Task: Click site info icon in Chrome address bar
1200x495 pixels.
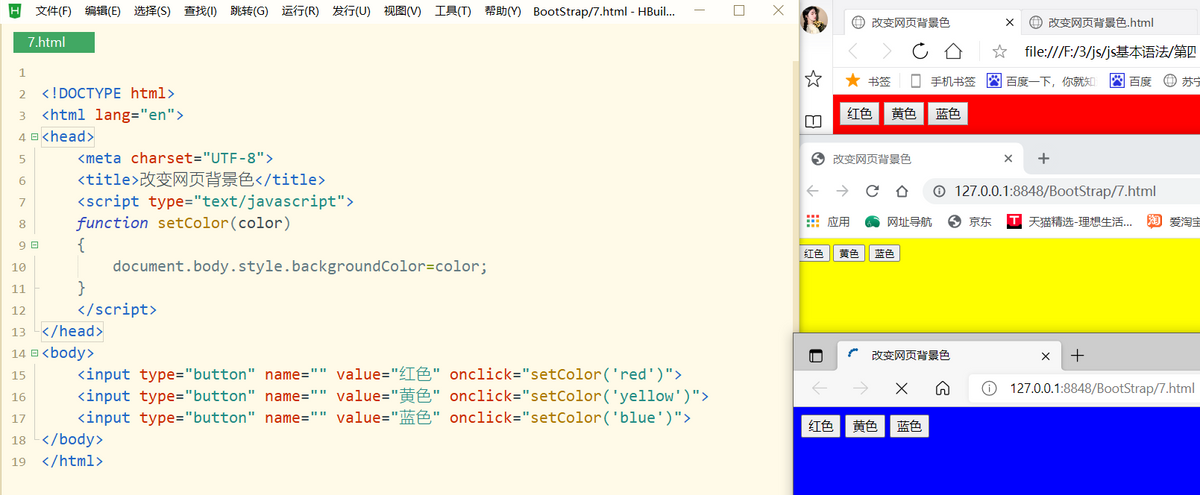Action: 940,191
